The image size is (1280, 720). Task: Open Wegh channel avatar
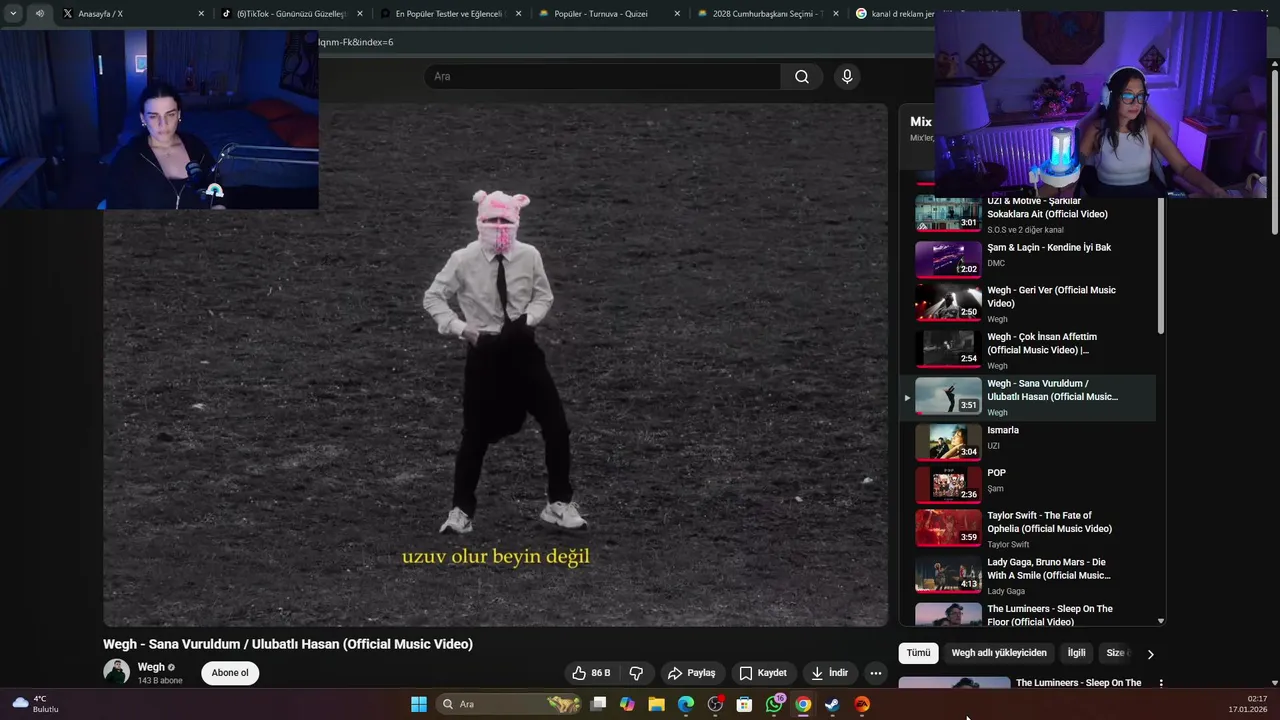tap(117, 672)
